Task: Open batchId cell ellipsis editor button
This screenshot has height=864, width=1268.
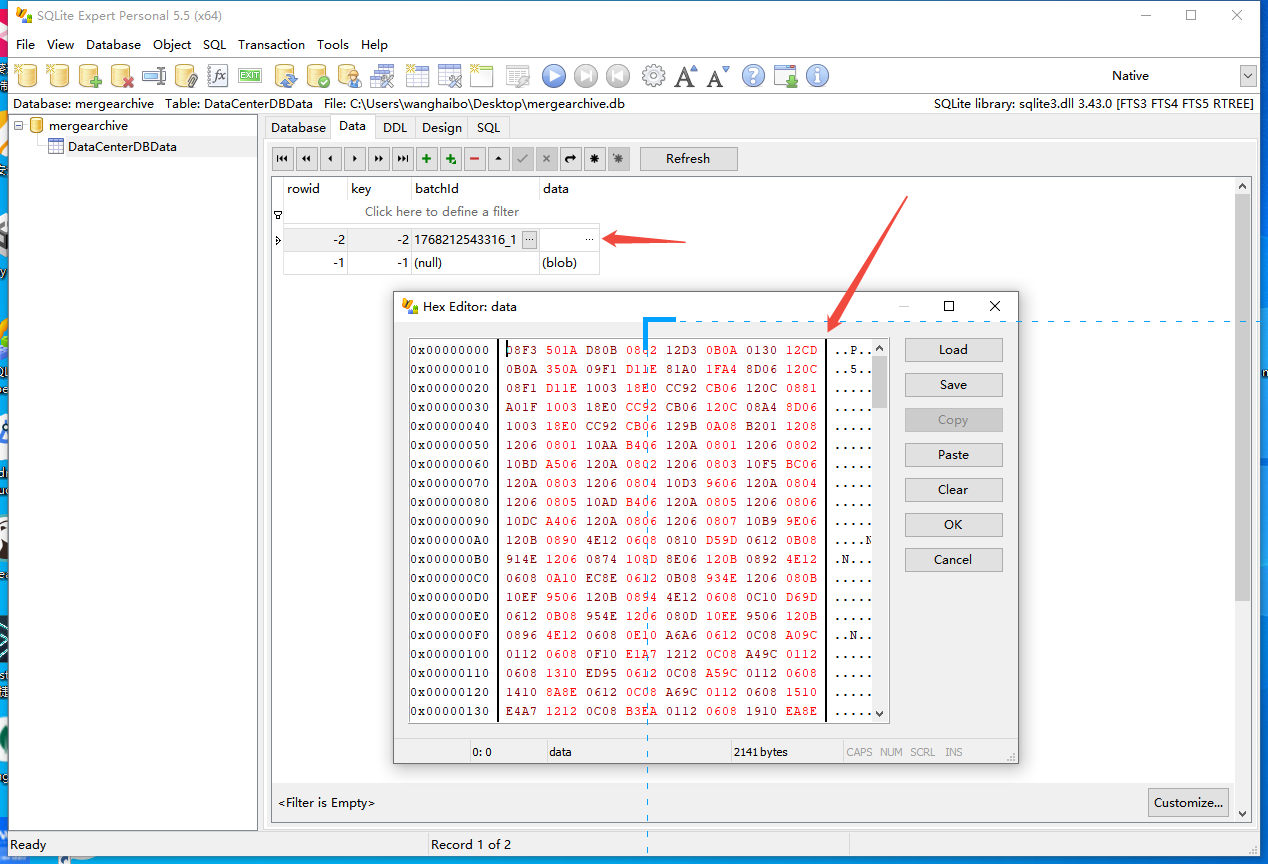Action: tap(529, 239)
